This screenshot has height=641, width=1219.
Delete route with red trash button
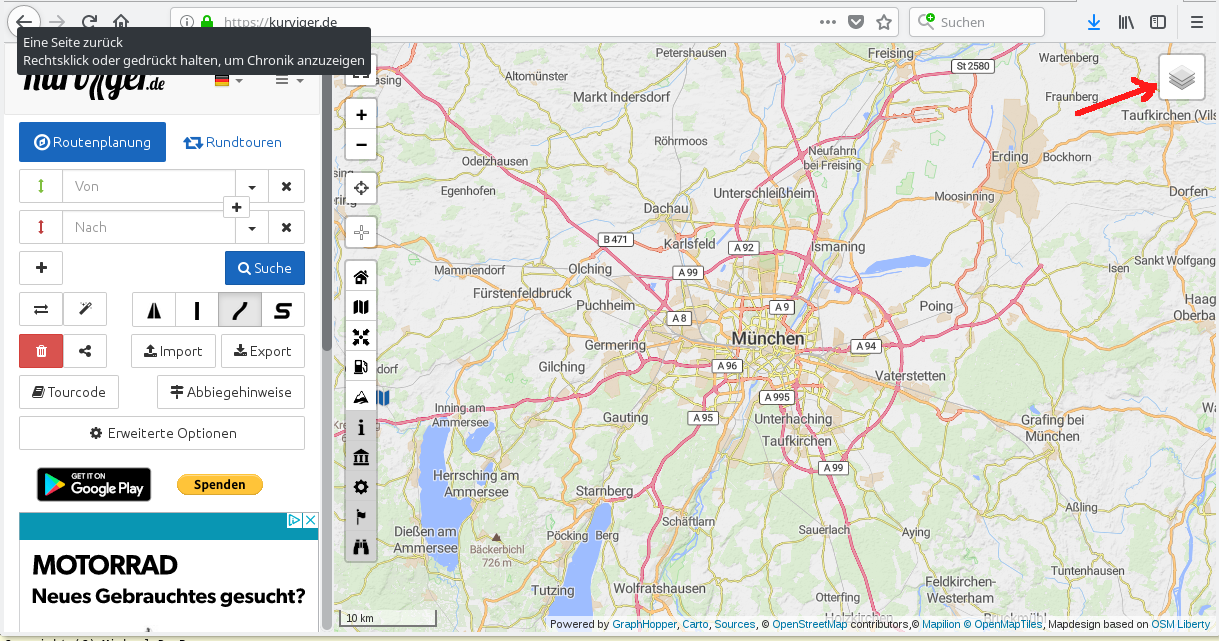pos(41,351)
